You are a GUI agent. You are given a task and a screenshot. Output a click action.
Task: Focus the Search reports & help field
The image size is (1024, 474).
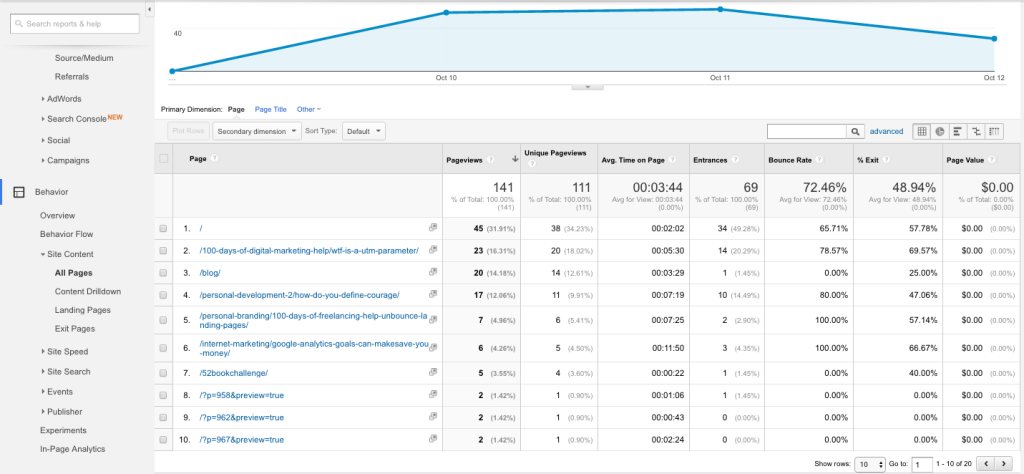click(74, 24)
